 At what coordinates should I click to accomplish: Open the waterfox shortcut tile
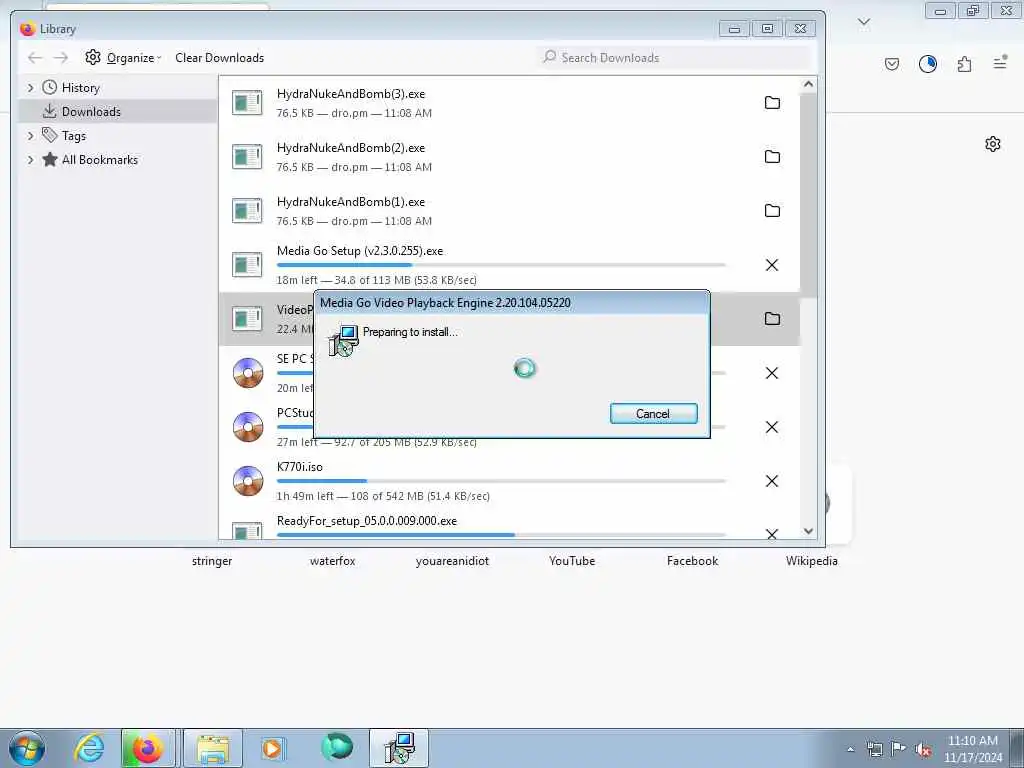tap(332, 561)
